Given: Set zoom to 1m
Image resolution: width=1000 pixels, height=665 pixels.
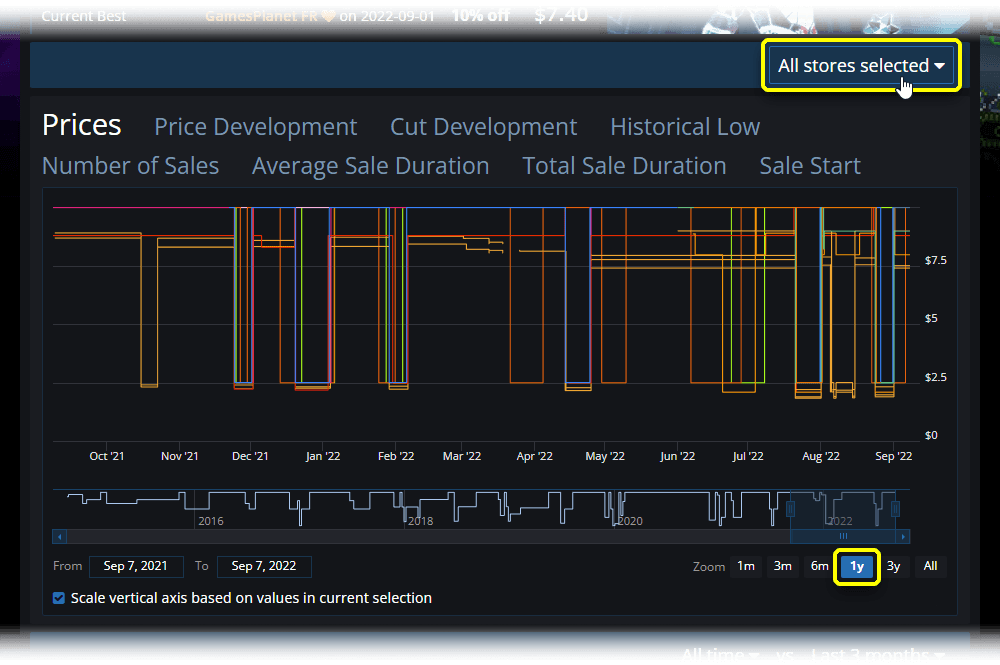Looking at the screenshot, I should (x=746, y=566).
